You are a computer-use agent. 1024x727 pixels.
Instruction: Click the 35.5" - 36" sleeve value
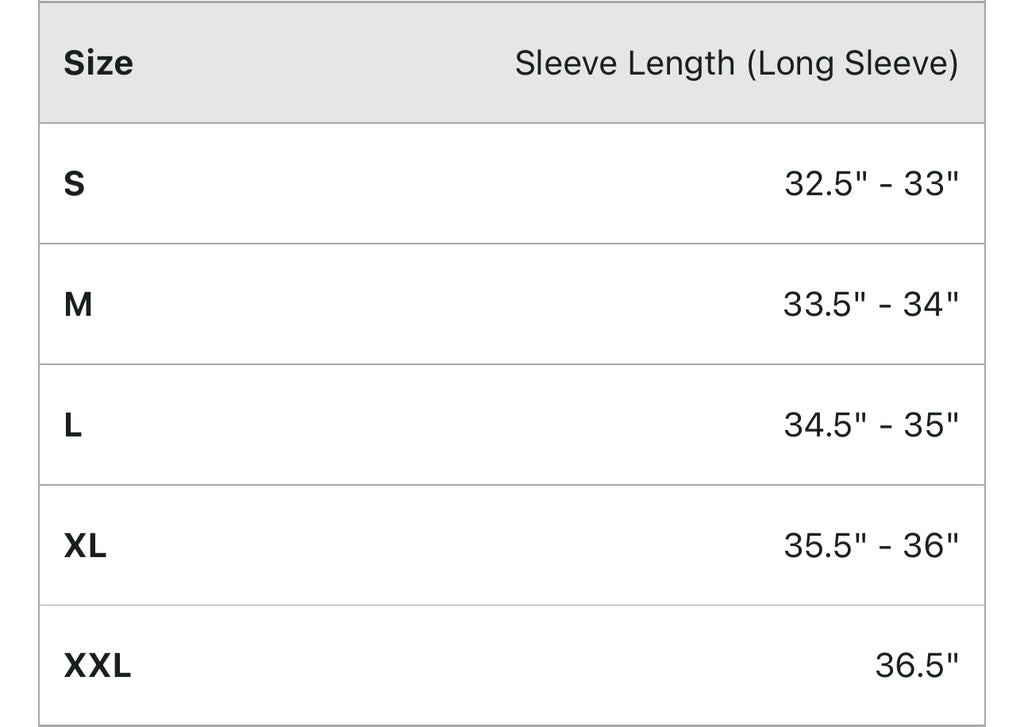tap(871, 546)
